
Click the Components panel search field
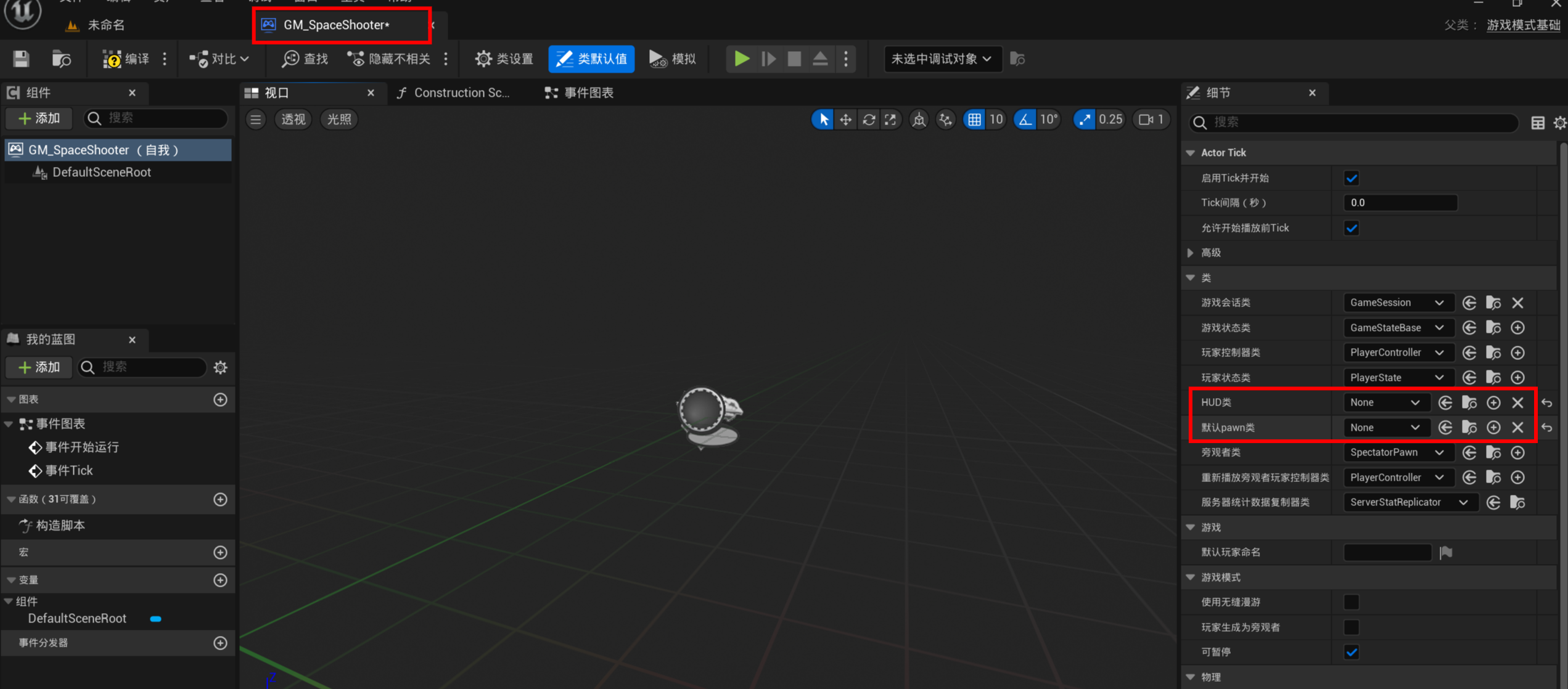[155, 118]
